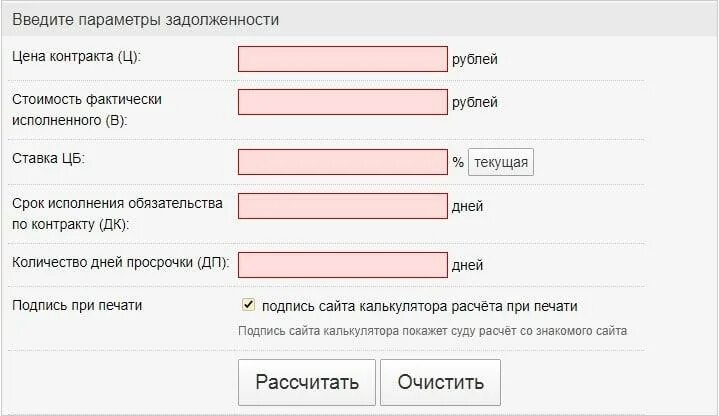Click the Срок исполнения обязательства input field
Viewport: 719px width, 416px height.
(x=343, y=206)
